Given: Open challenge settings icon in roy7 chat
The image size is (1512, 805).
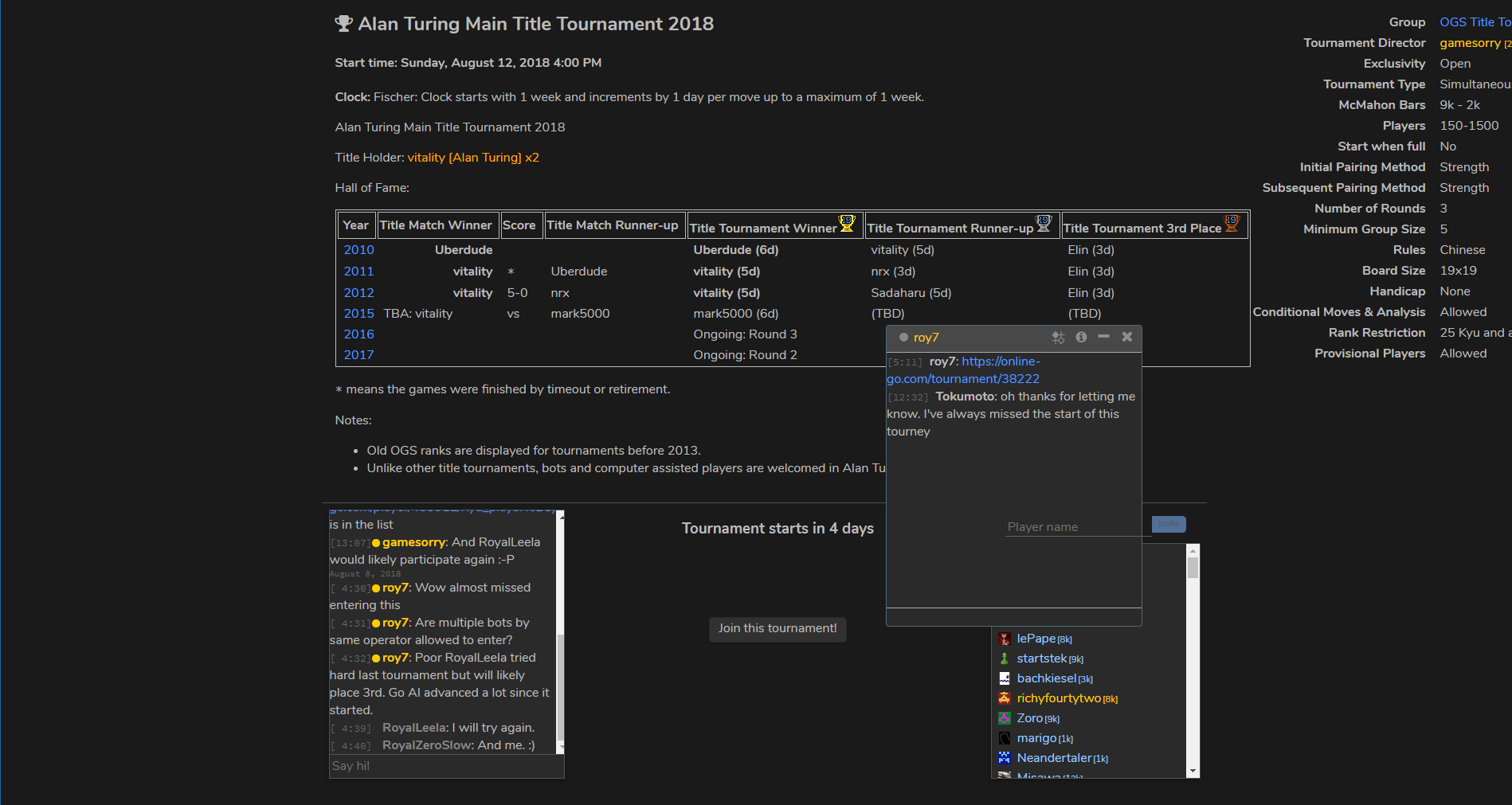Looking at the screenshot, I should [1058, 338].
